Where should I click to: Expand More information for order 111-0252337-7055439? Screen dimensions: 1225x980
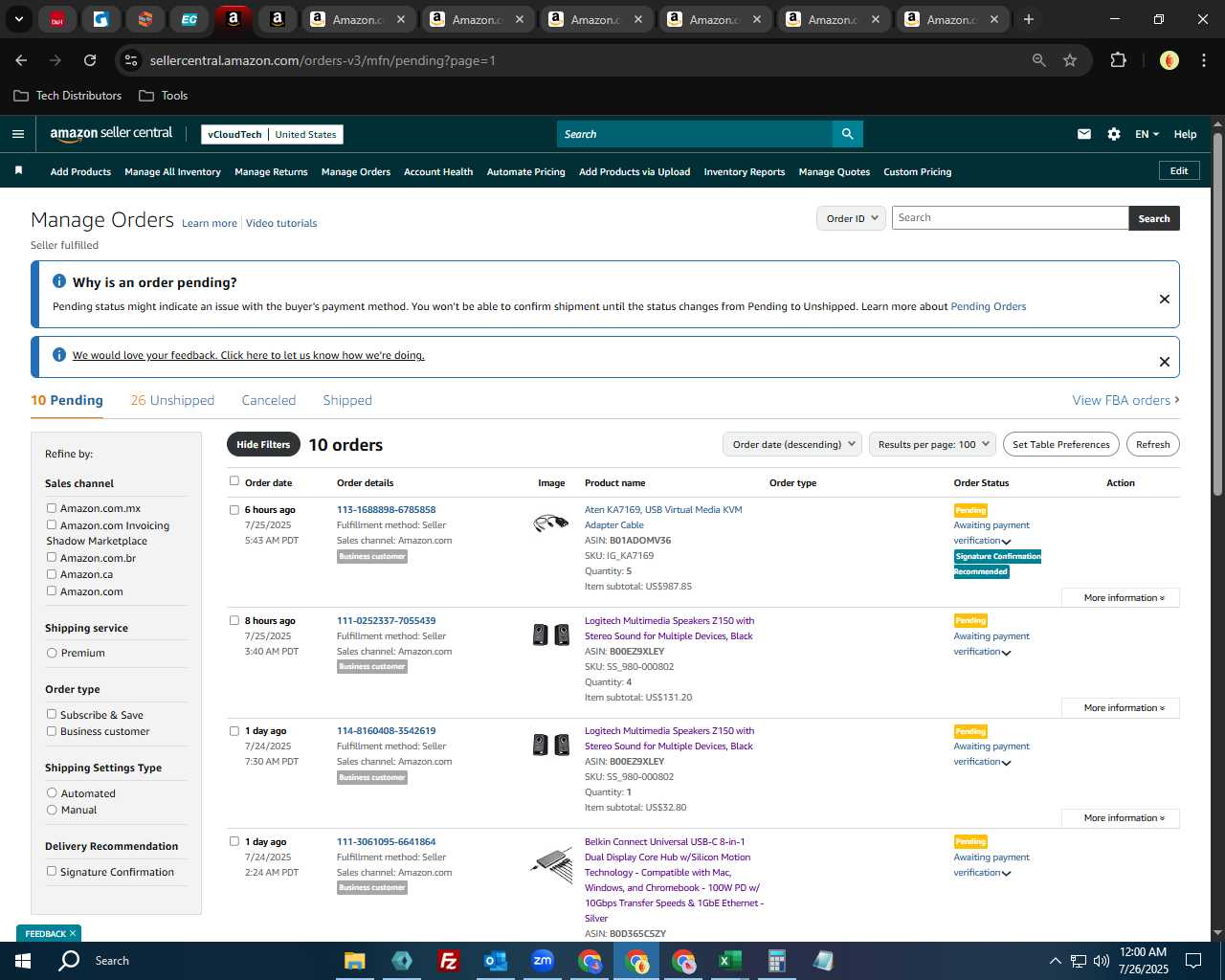pos(1121,708)
